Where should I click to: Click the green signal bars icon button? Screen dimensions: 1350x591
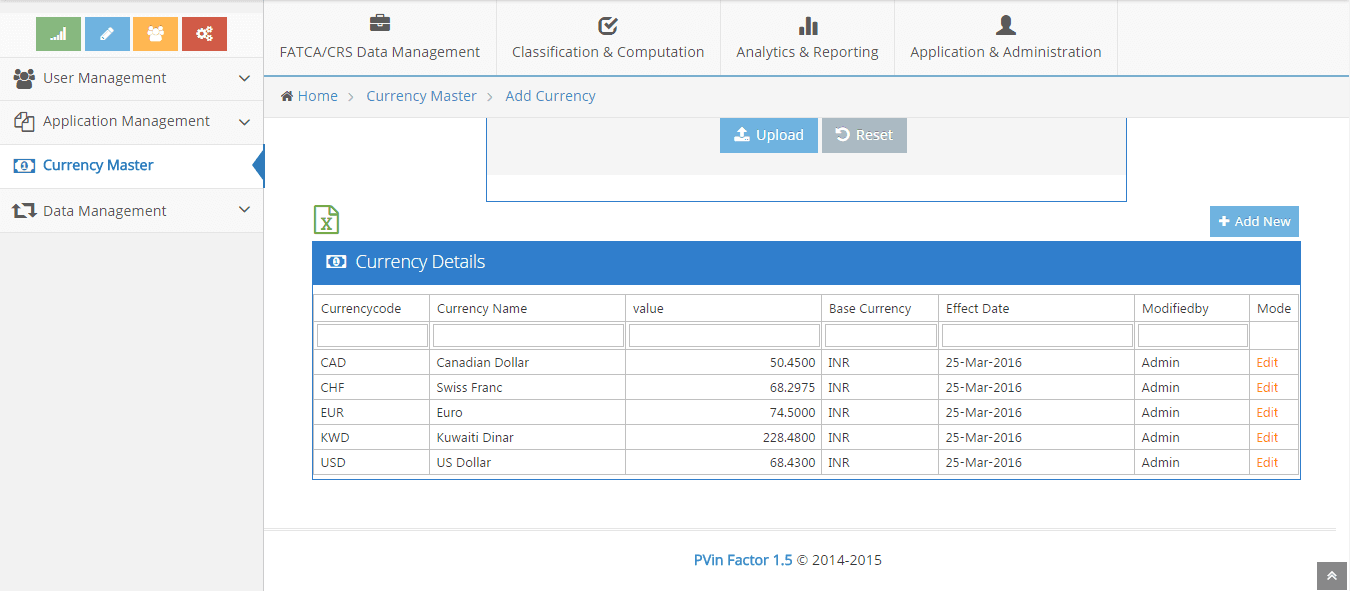(x=58, y=34)
